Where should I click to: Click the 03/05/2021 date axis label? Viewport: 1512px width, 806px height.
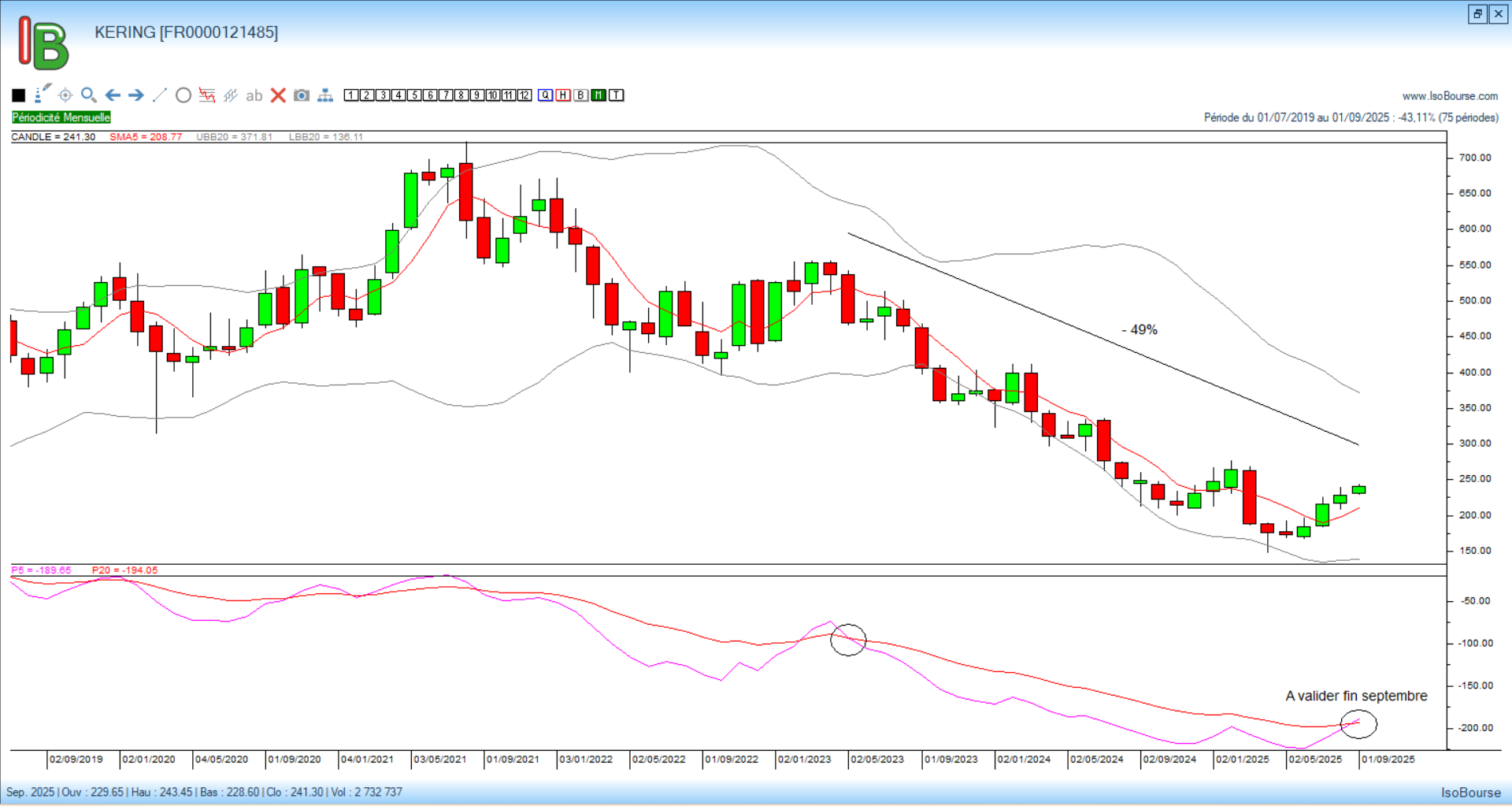pos(440,760)
